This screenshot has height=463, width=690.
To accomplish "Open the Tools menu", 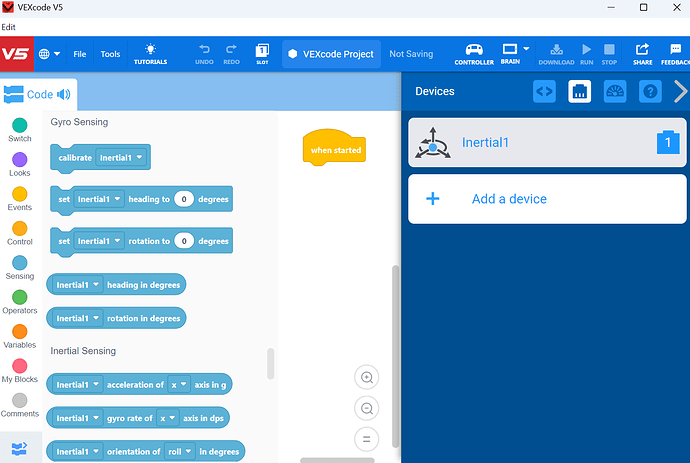I will click(x=110, y=54).
